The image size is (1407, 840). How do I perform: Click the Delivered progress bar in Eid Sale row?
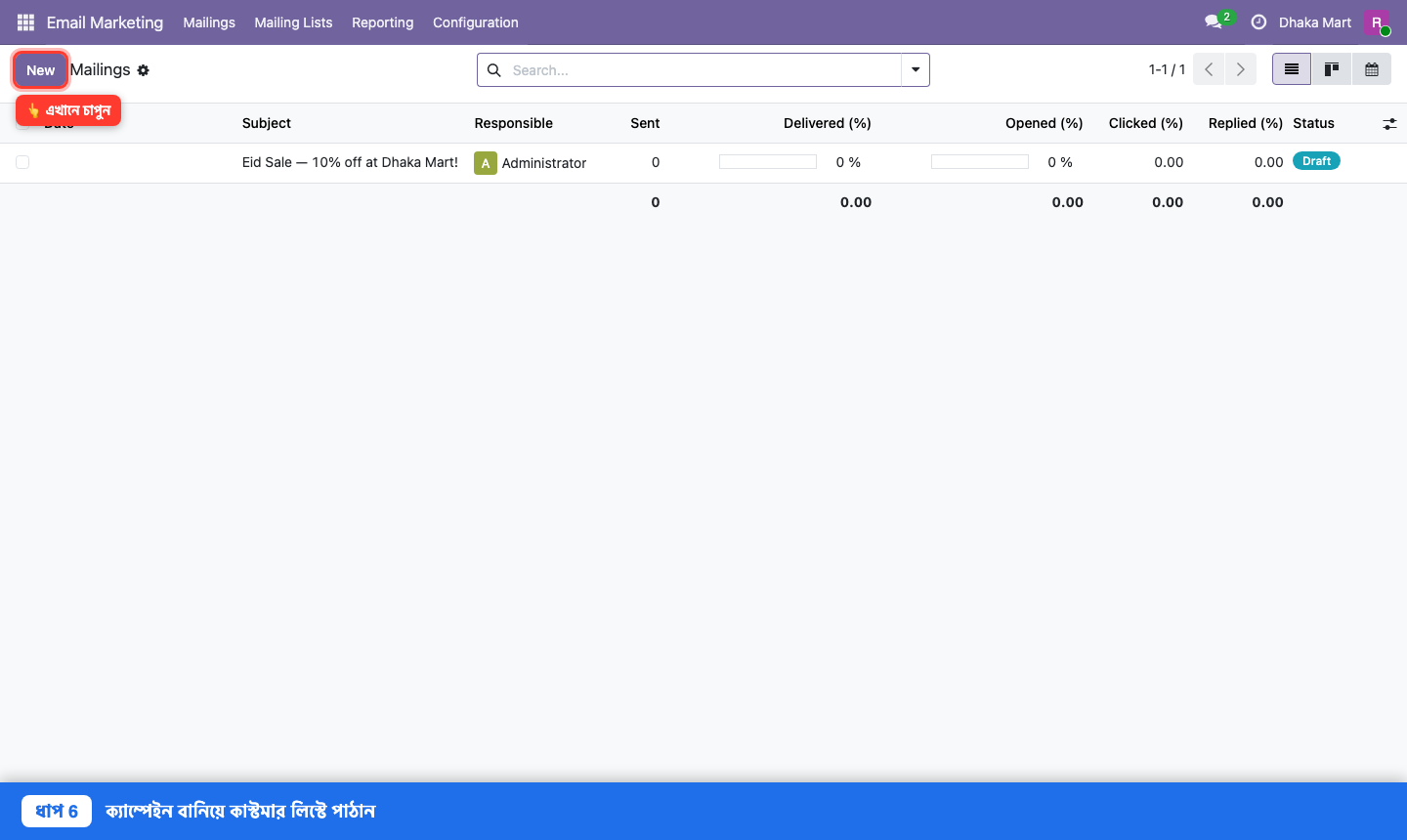tap(768, 162)
